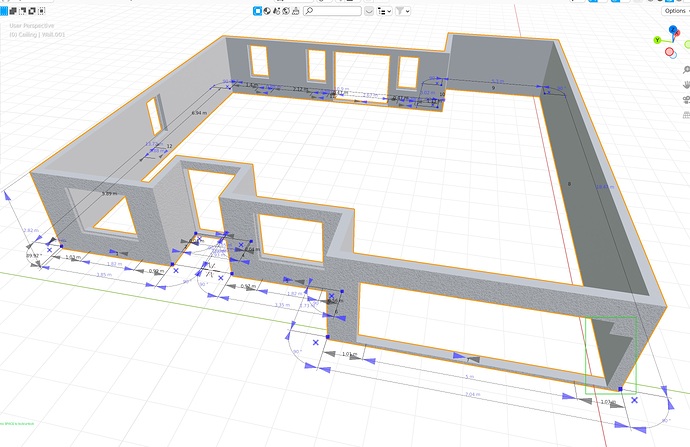Click the blue X marker beside 7.04 m end
This screenshot has width=690, height=447.
coord(634,400)
